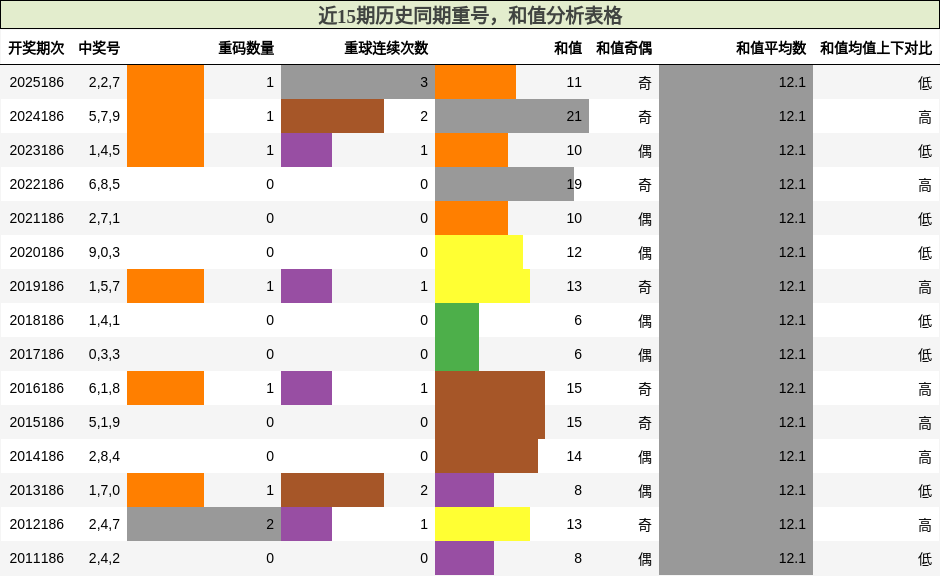940x576 pixels.
Task: Click issue number 2020186
Action: [37, 252]
